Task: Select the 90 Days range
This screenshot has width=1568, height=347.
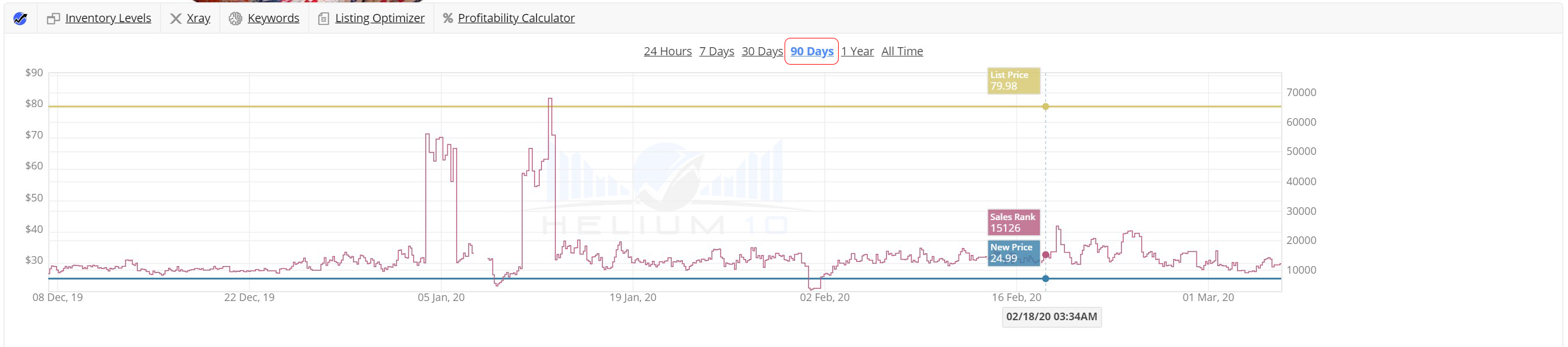Action: (x=812, y=51)
